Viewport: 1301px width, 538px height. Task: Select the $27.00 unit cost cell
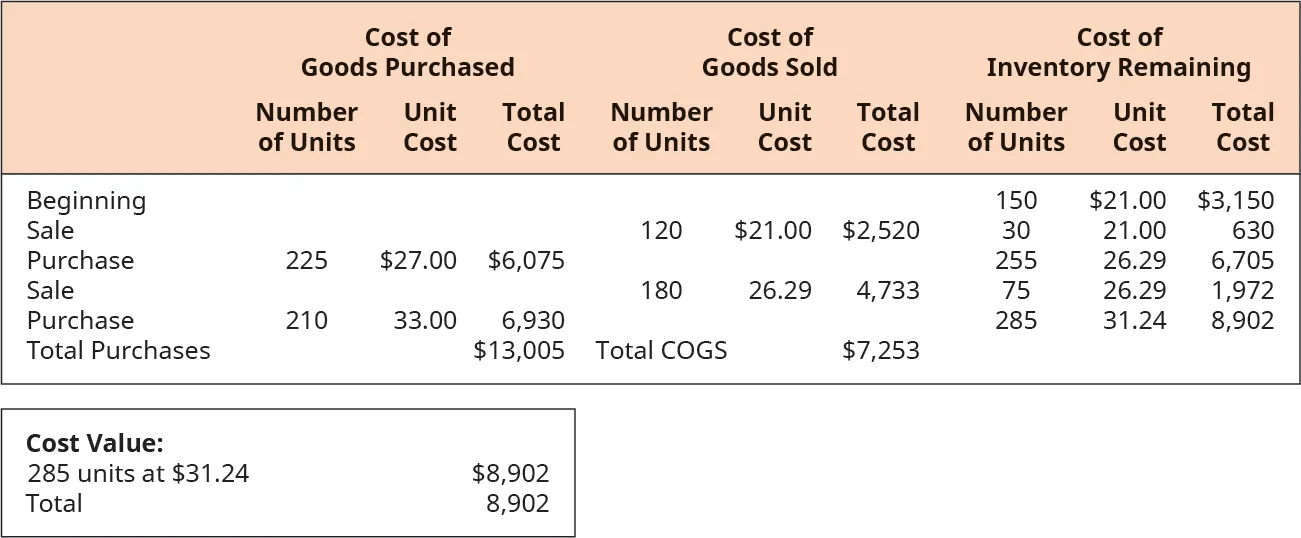pos(418,261)
